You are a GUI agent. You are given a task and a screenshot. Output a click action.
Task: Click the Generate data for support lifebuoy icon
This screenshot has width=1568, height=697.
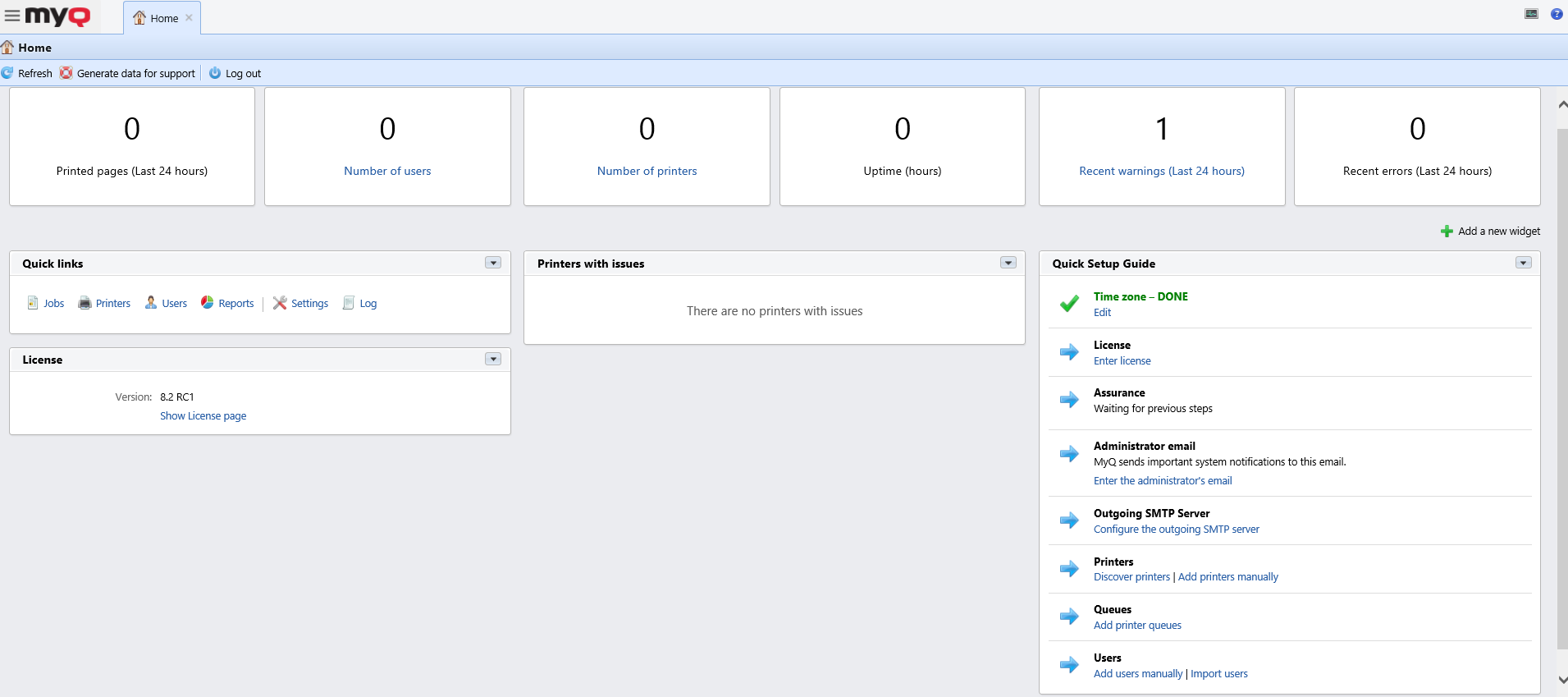(x=66, y=73)
